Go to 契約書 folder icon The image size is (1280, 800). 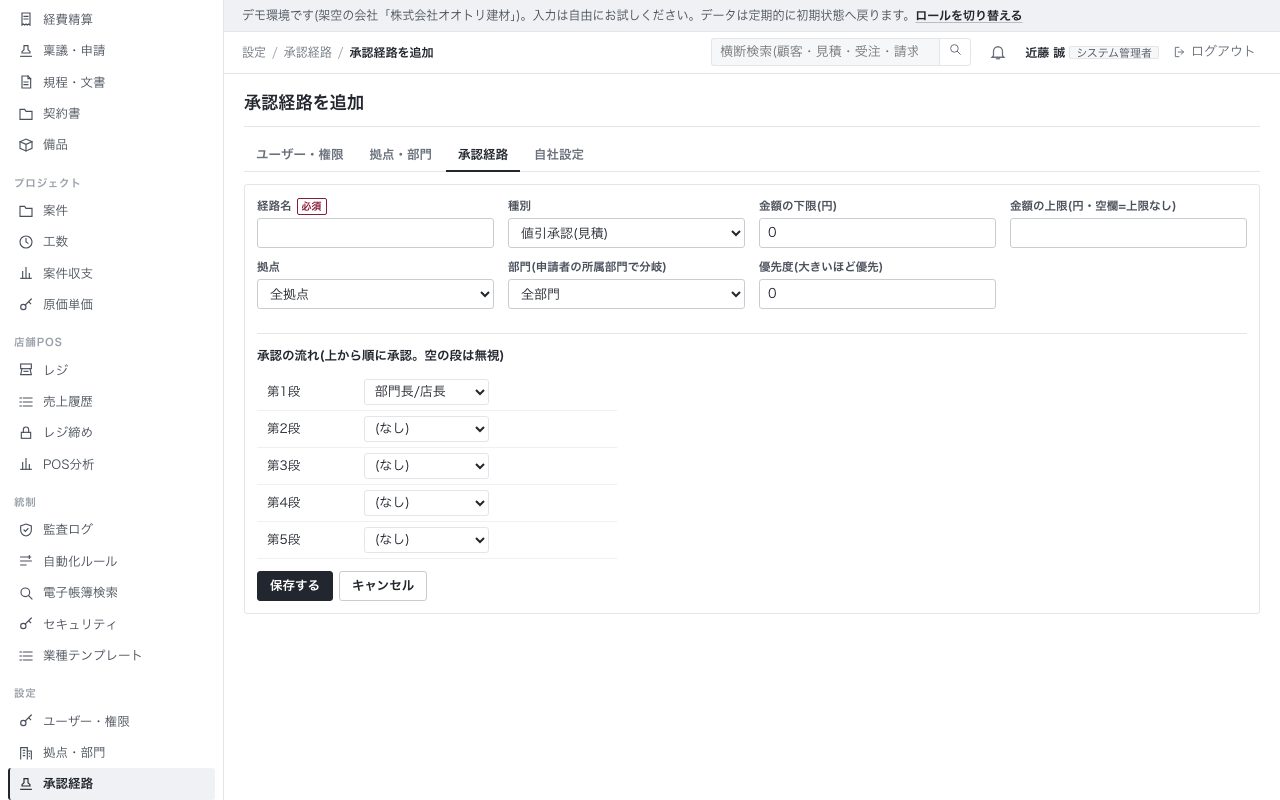point(26,113)
